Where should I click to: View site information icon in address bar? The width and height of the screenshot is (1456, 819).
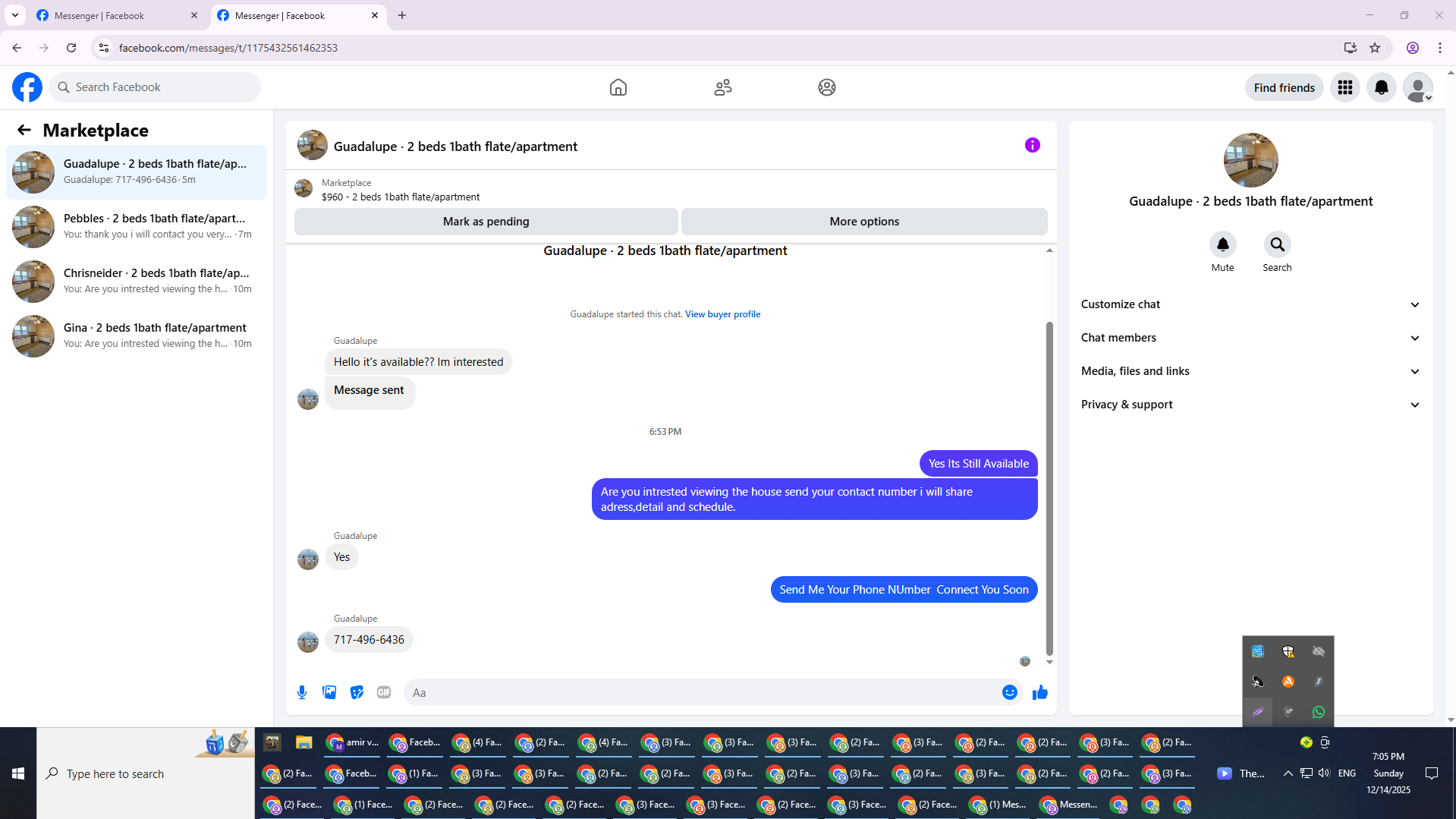click(104, 48)
